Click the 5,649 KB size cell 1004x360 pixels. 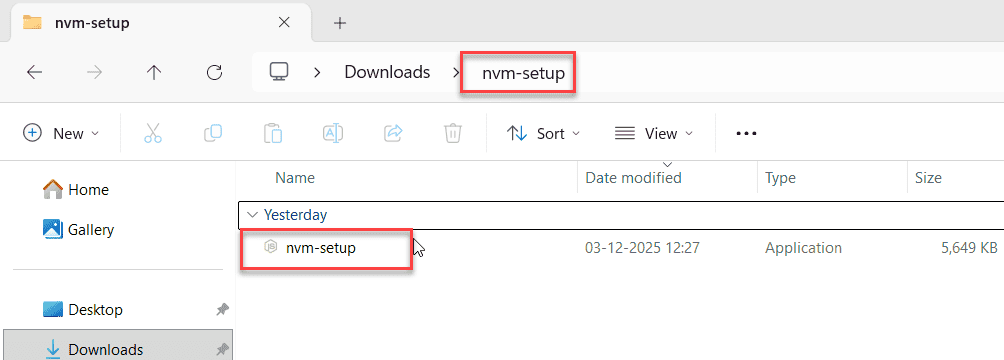pyautogui.click(x=969, y=248)
